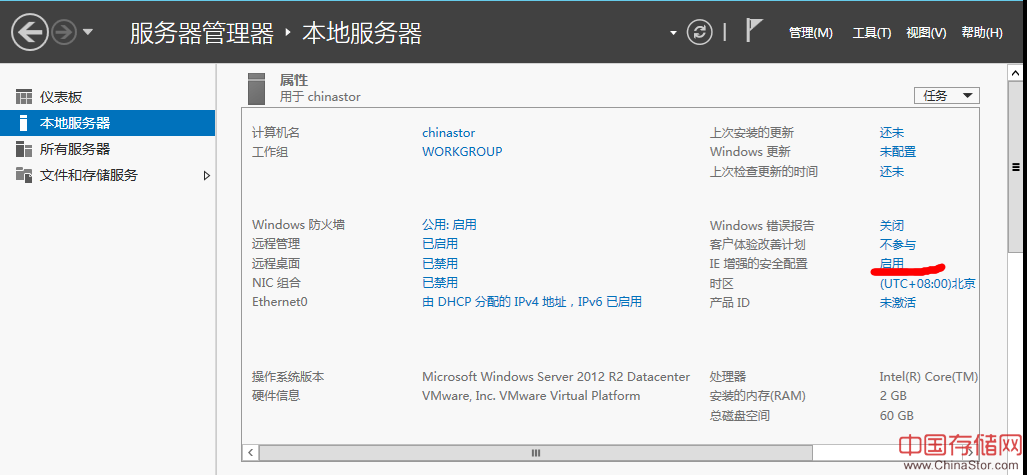1027x475 pixels.
Task: Select 文件和存储服务 in the sidebar
Action: [x=107, y=175]
